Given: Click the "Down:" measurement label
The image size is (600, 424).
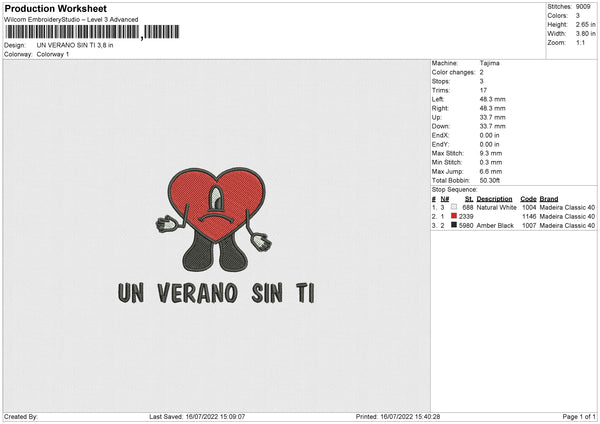Looking at the screenshot, I should [441, 126].
